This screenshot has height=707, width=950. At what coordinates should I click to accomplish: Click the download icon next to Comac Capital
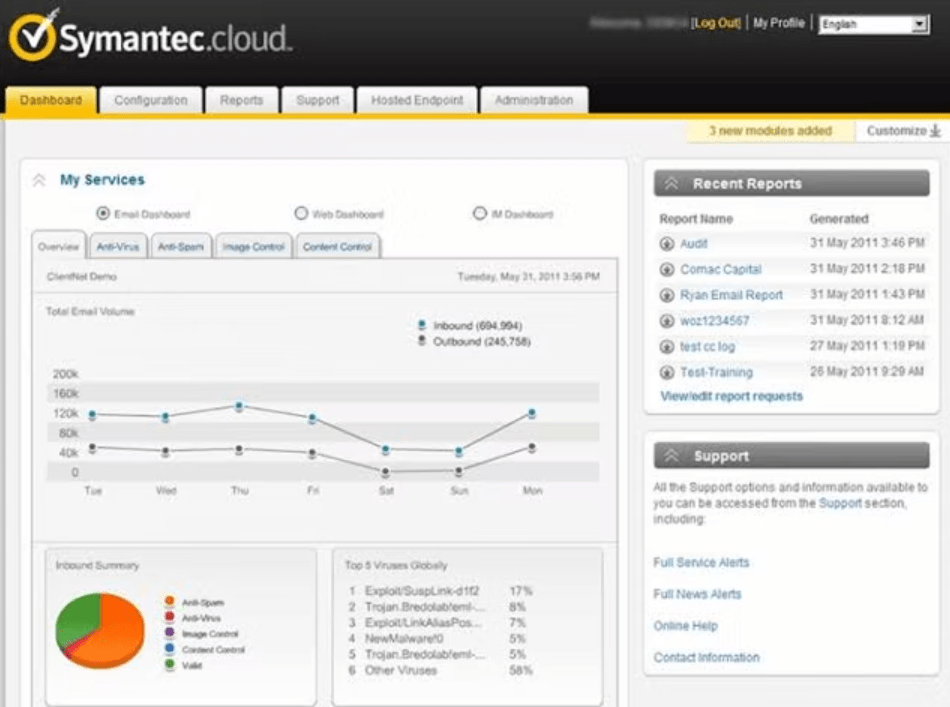click(667, 269)
